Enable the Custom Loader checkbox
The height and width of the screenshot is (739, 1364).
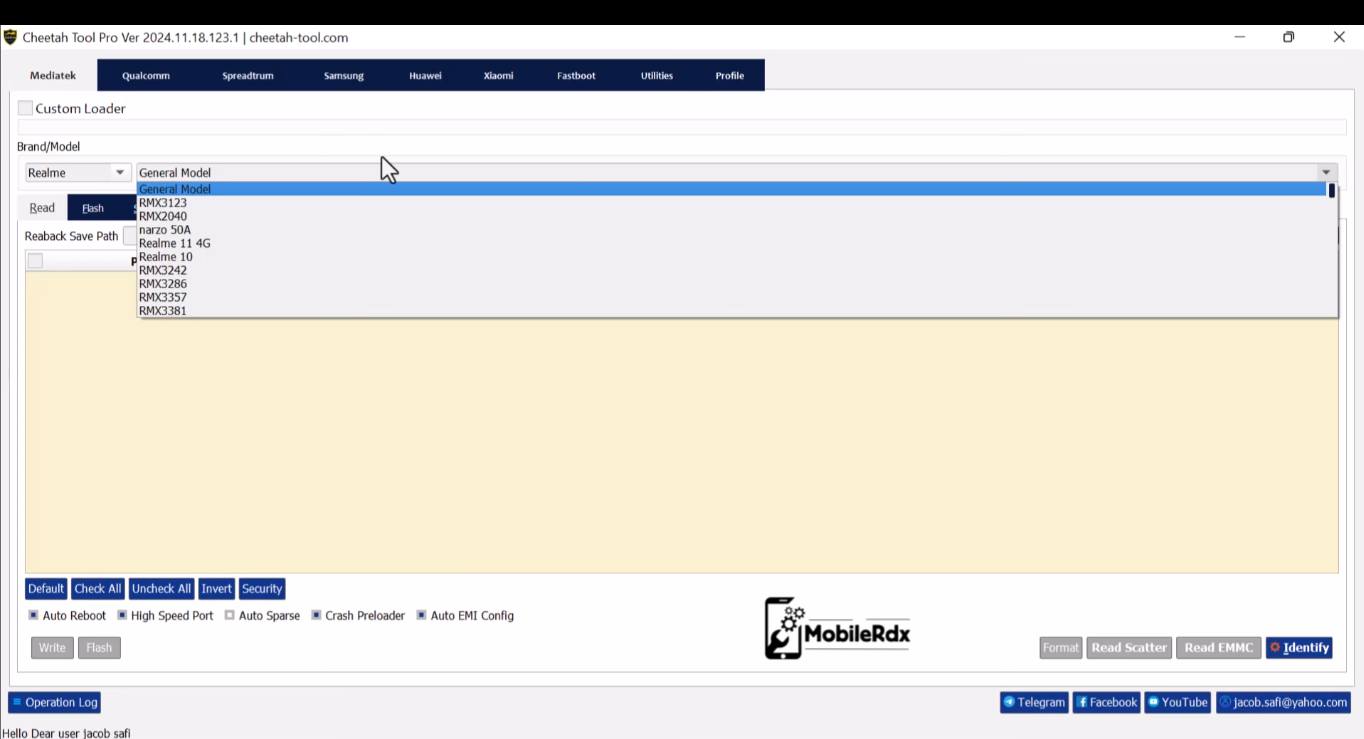[25, 108]
